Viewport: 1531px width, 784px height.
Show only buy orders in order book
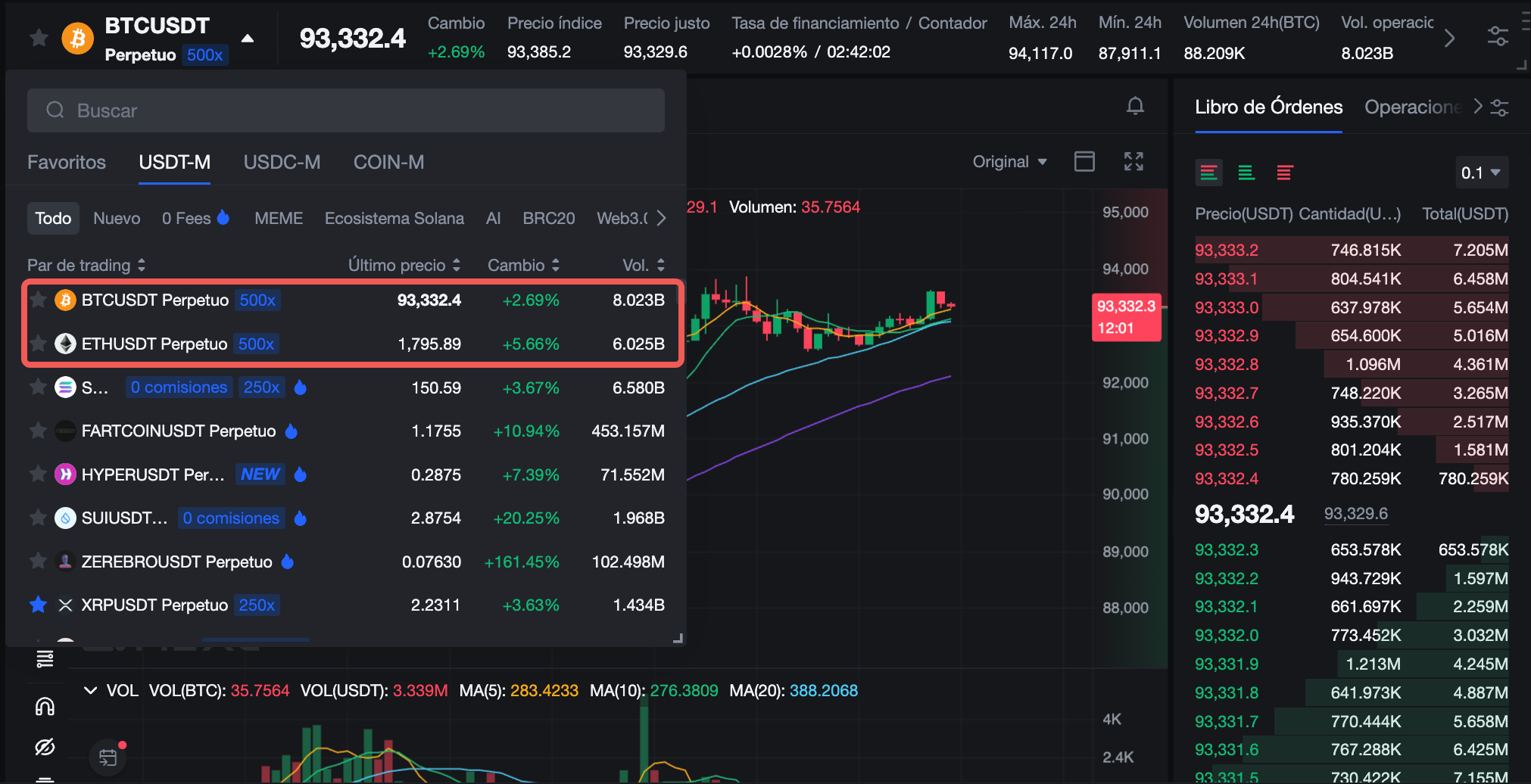click(1246, 173)
